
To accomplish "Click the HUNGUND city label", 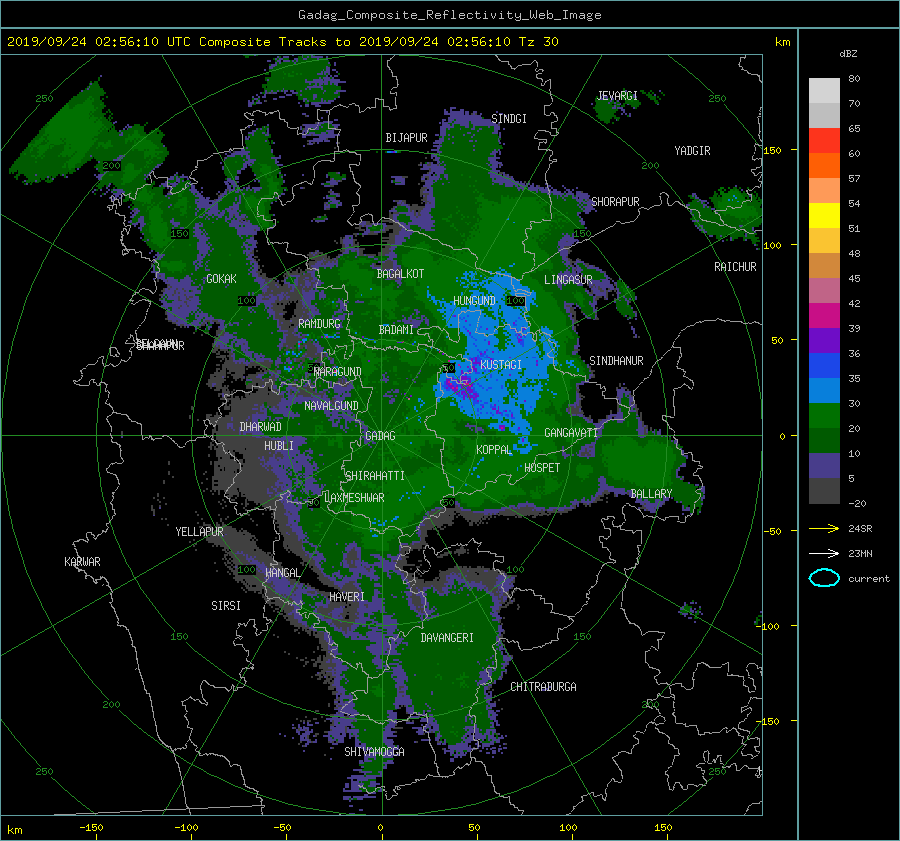I will tap(474, 301).
